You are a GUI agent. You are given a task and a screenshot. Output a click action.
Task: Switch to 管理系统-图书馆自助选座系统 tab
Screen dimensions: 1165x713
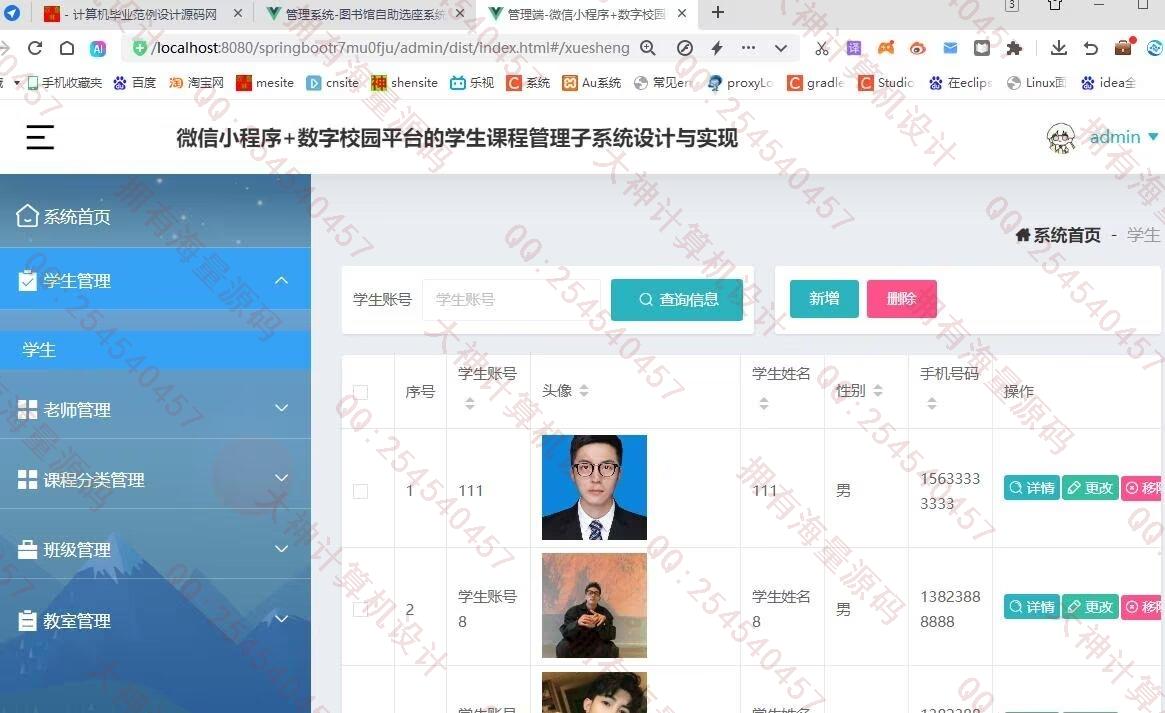[x=365, y=13]
